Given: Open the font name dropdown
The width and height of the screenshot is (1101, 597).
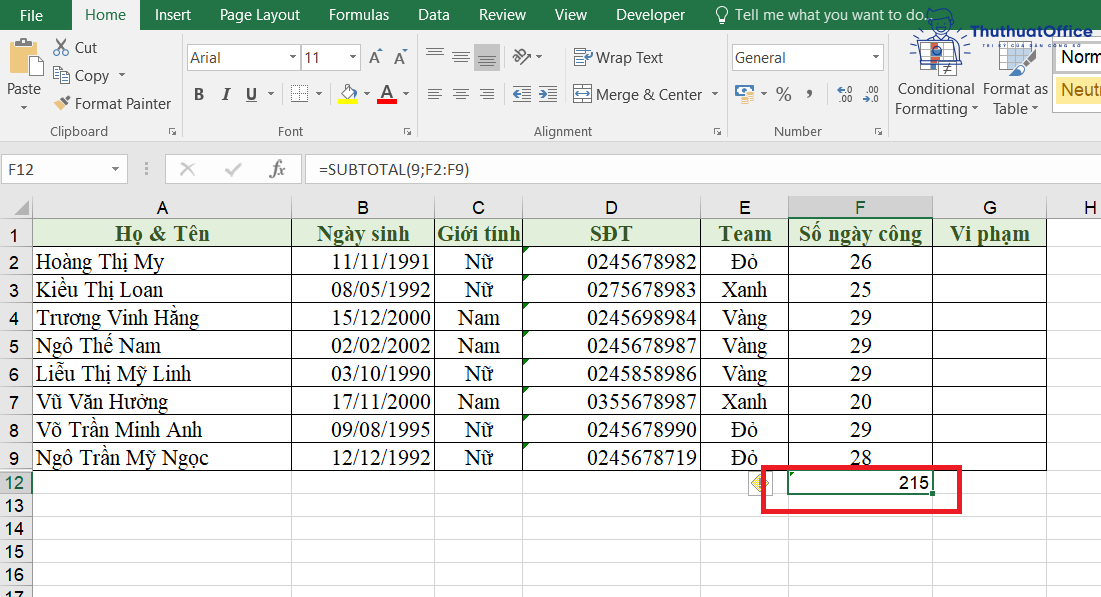Looking at the screenshot, I should (x=291, y=57).
